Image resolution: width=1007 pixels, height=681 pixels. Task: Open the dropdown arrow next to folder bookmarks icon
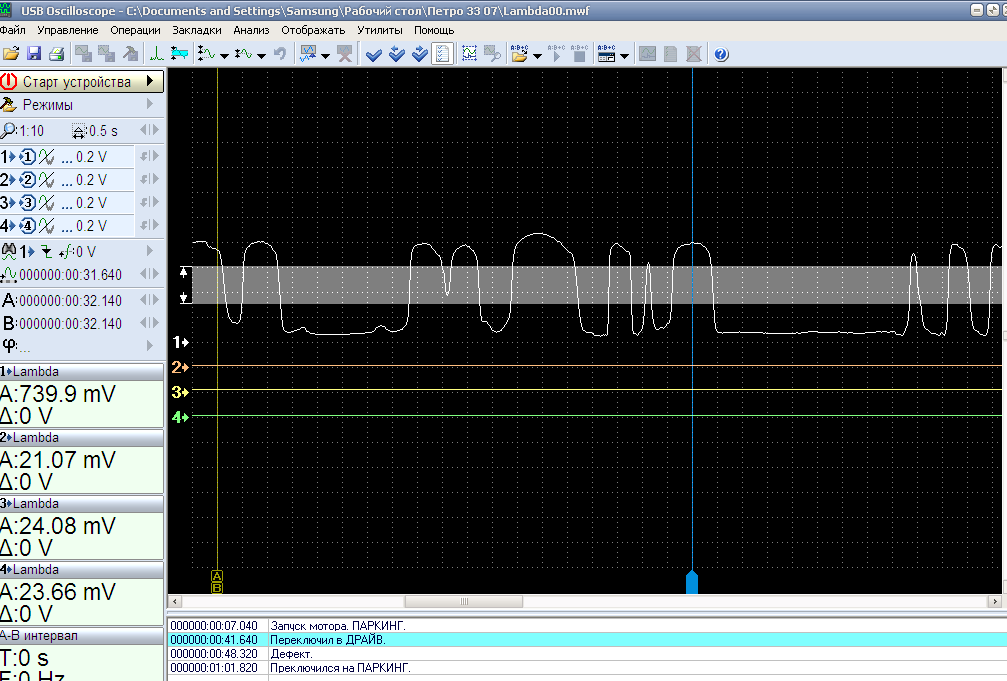click(538, 55)
